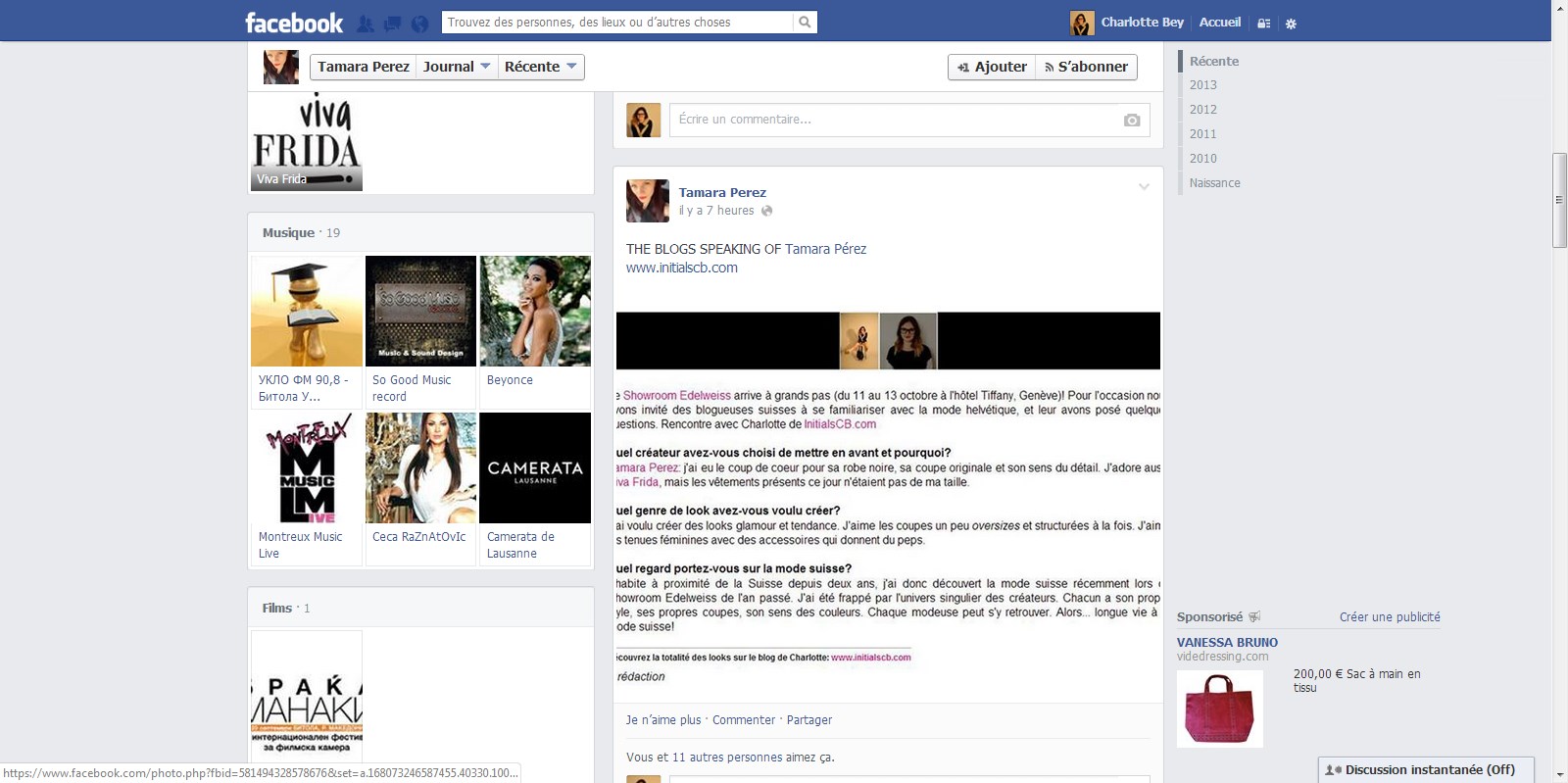
Task: Click the Commenter link
Action: [744, 720]
